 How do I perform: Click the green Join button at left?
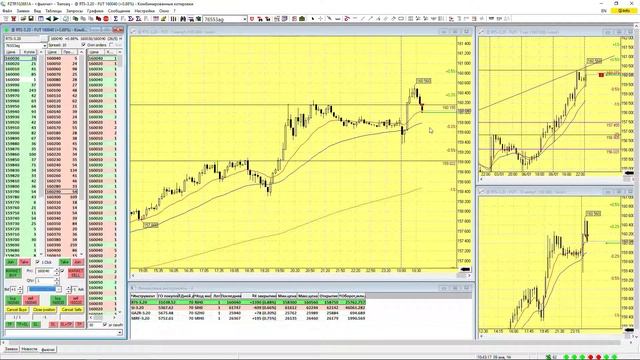click(11, 262)
